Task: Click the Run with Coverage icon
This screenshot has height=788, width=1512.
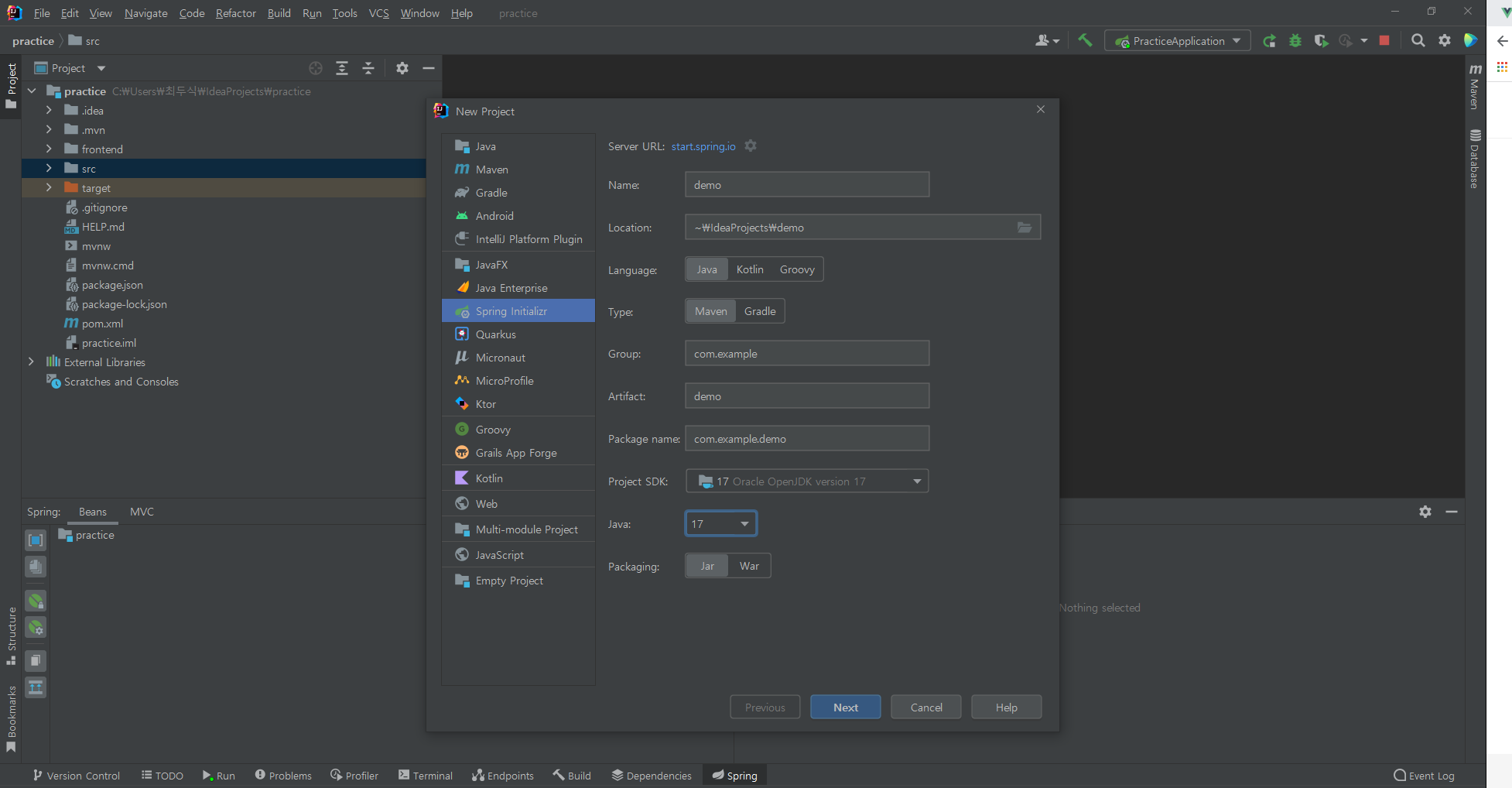Action: (x=1321, y=40)
